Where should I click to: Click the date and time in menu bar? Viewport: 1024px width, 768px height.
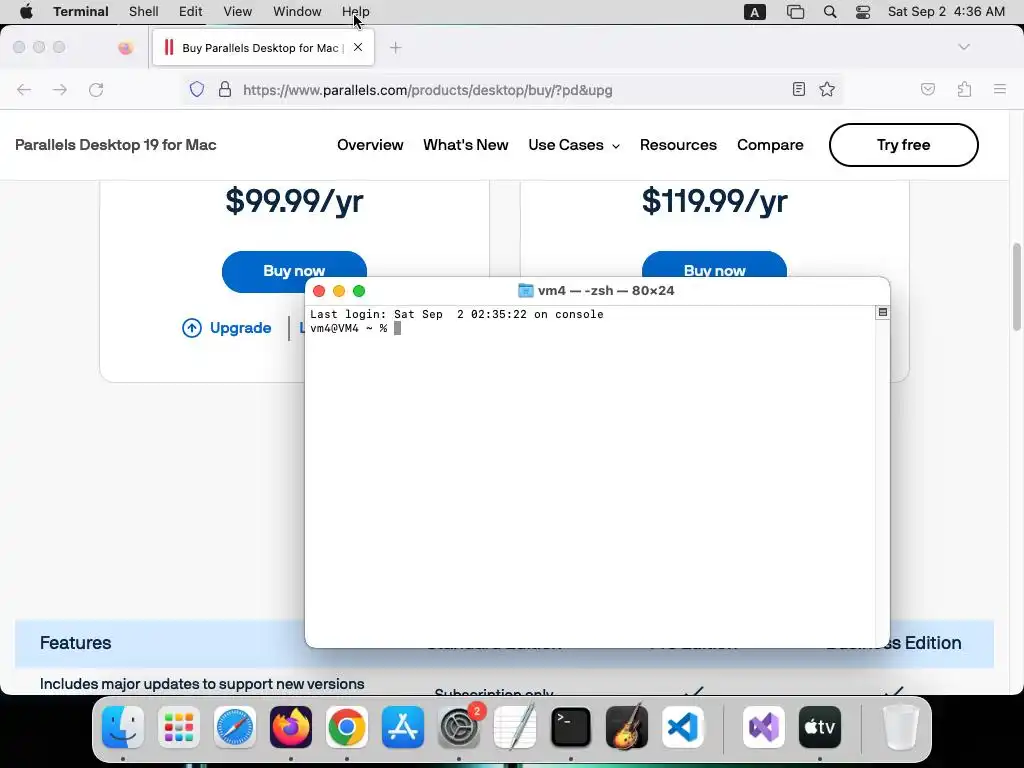(x=946, y=12)
